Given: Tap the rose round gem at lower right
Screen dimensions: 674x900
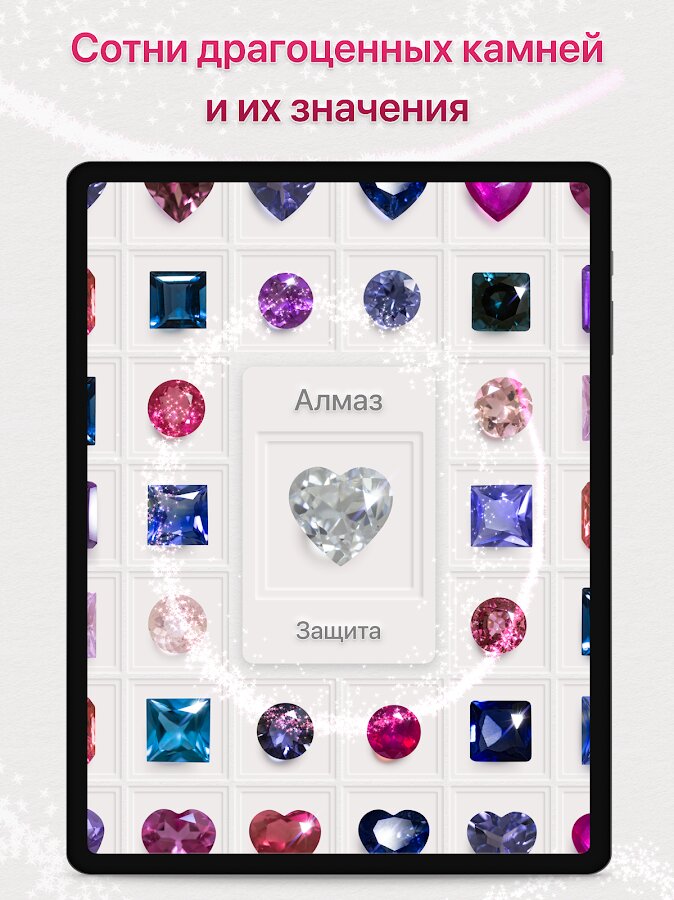Looking at the screenshot, I should [498, 625].
